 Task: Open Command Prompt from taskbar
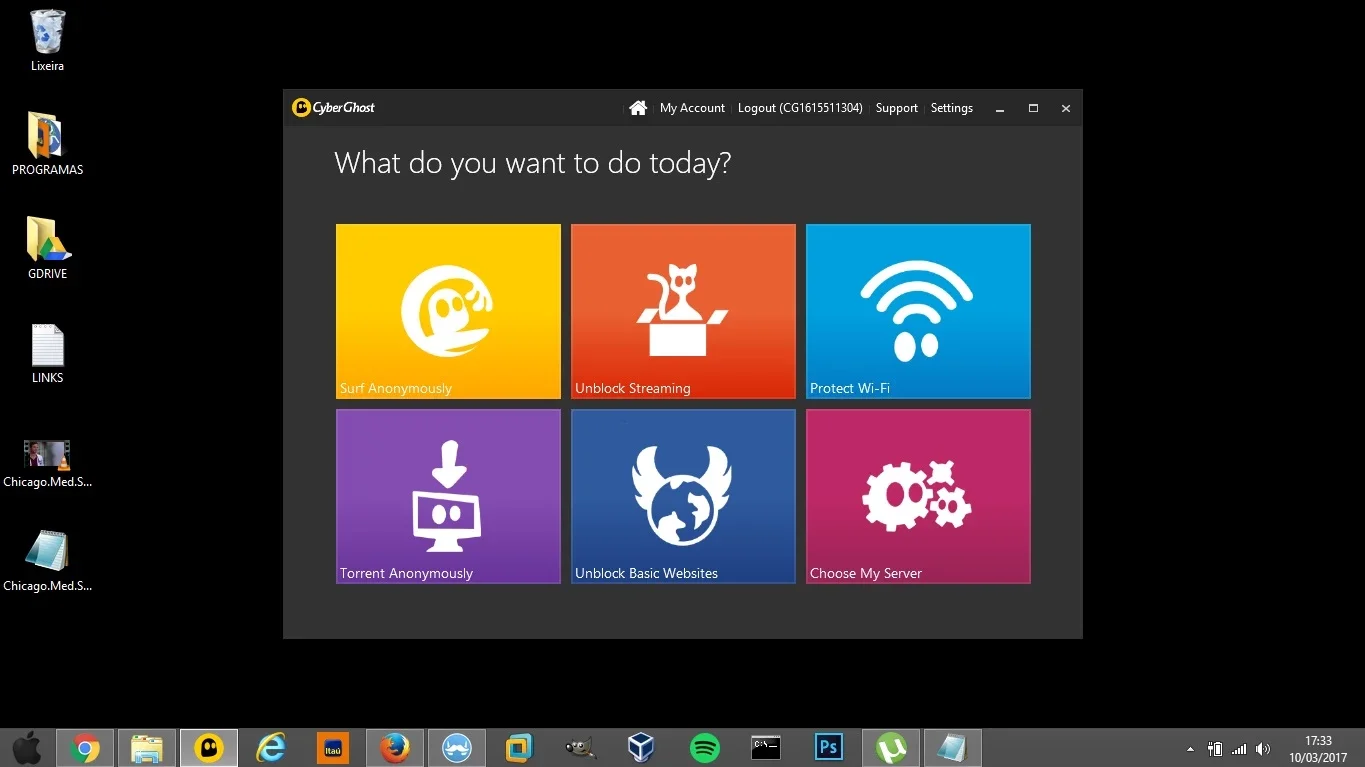[766, 748]
